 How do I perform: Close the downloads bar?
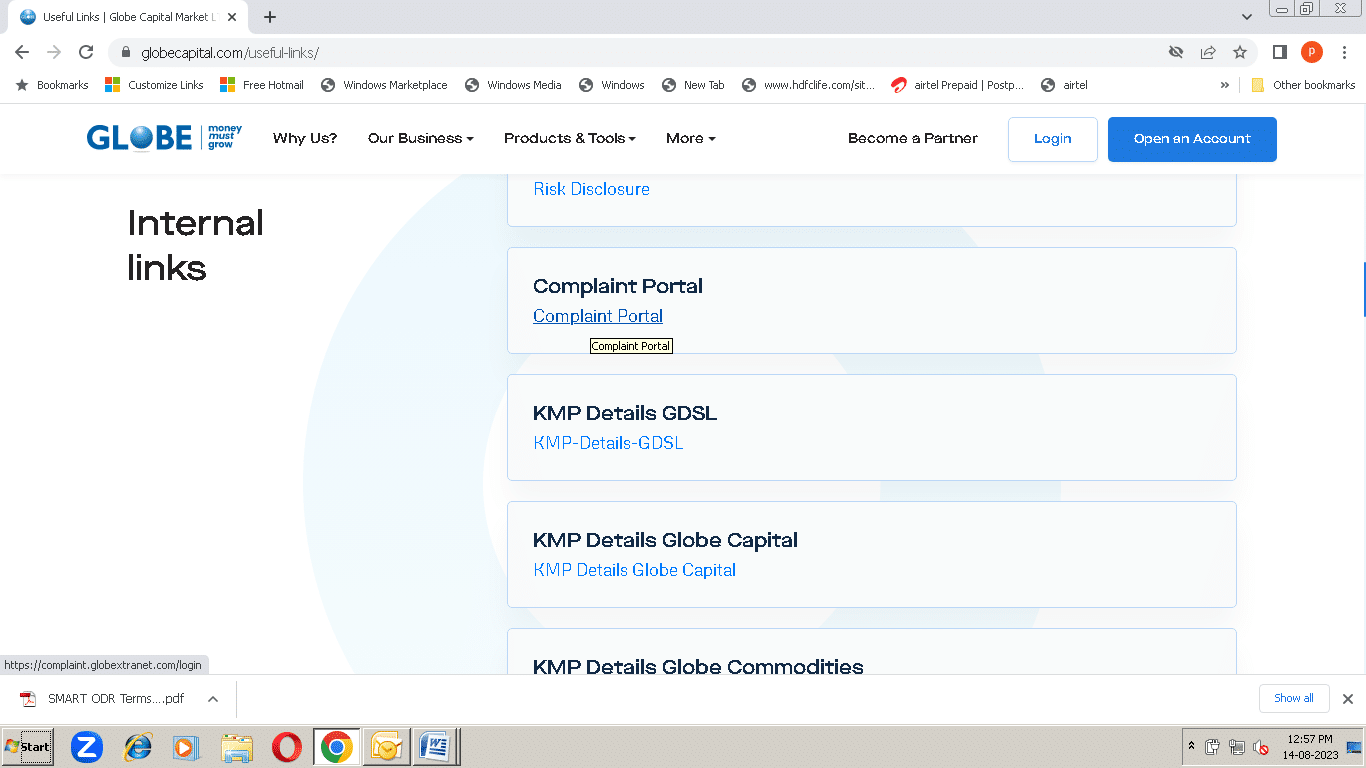coord(1347,699)
